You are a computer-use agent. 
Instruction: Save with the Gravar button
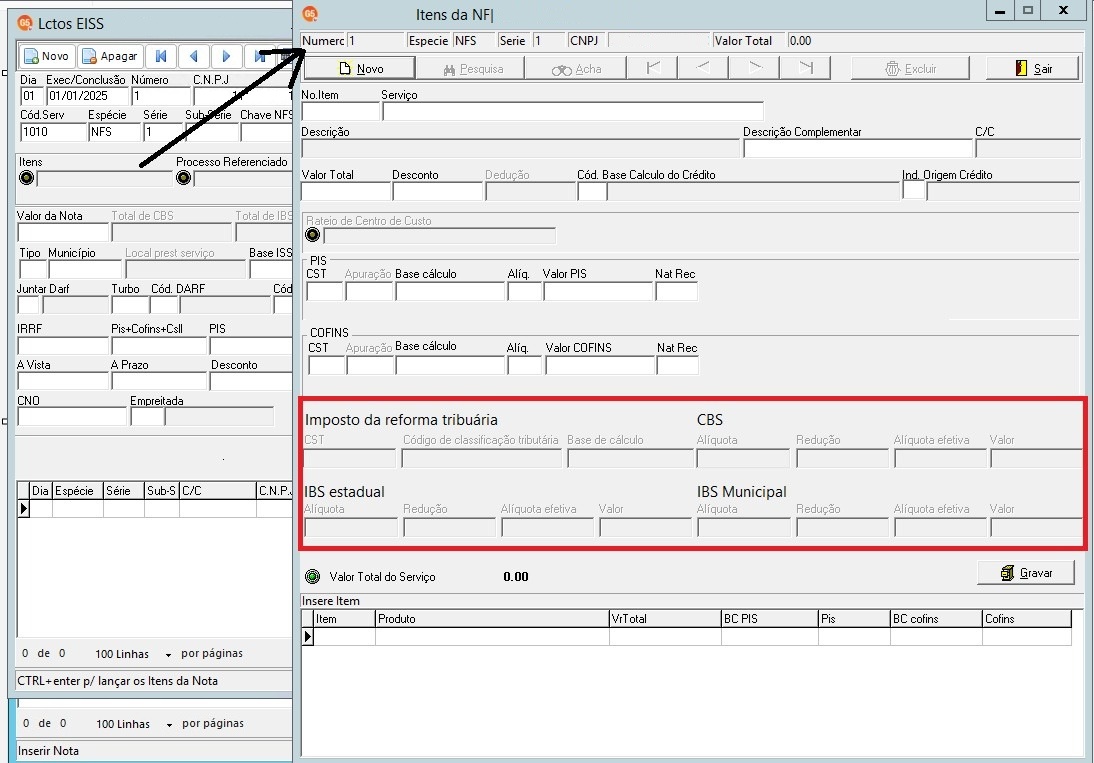click(1026, 573)
